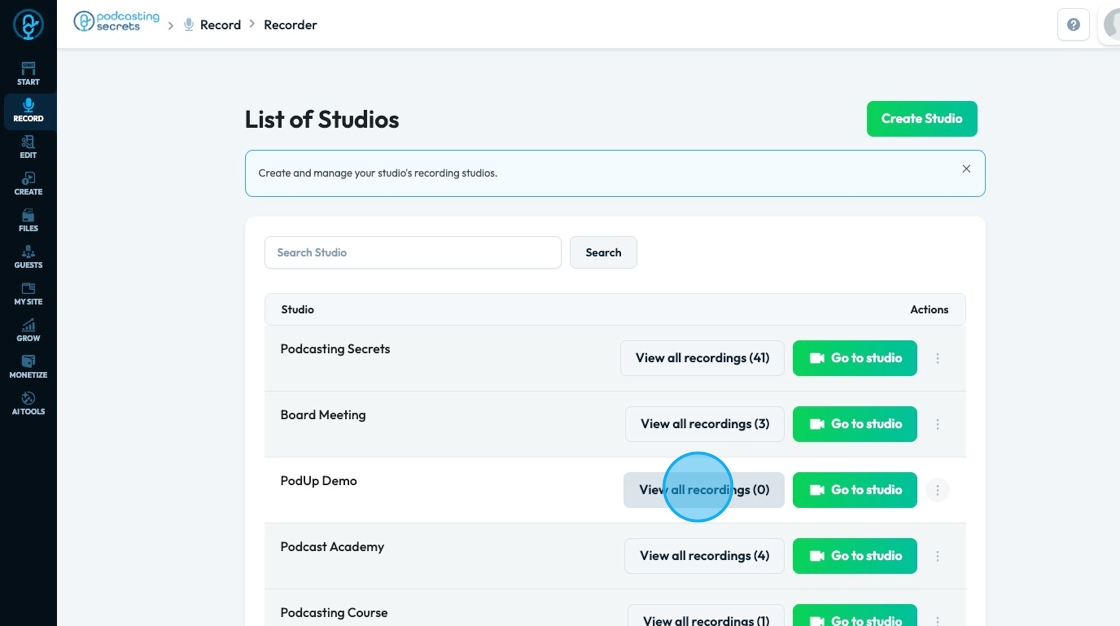The image size is (1120, 626).
Task: Expand the three-dot menu for PodUp Demo
Action: tap(937, 490)
